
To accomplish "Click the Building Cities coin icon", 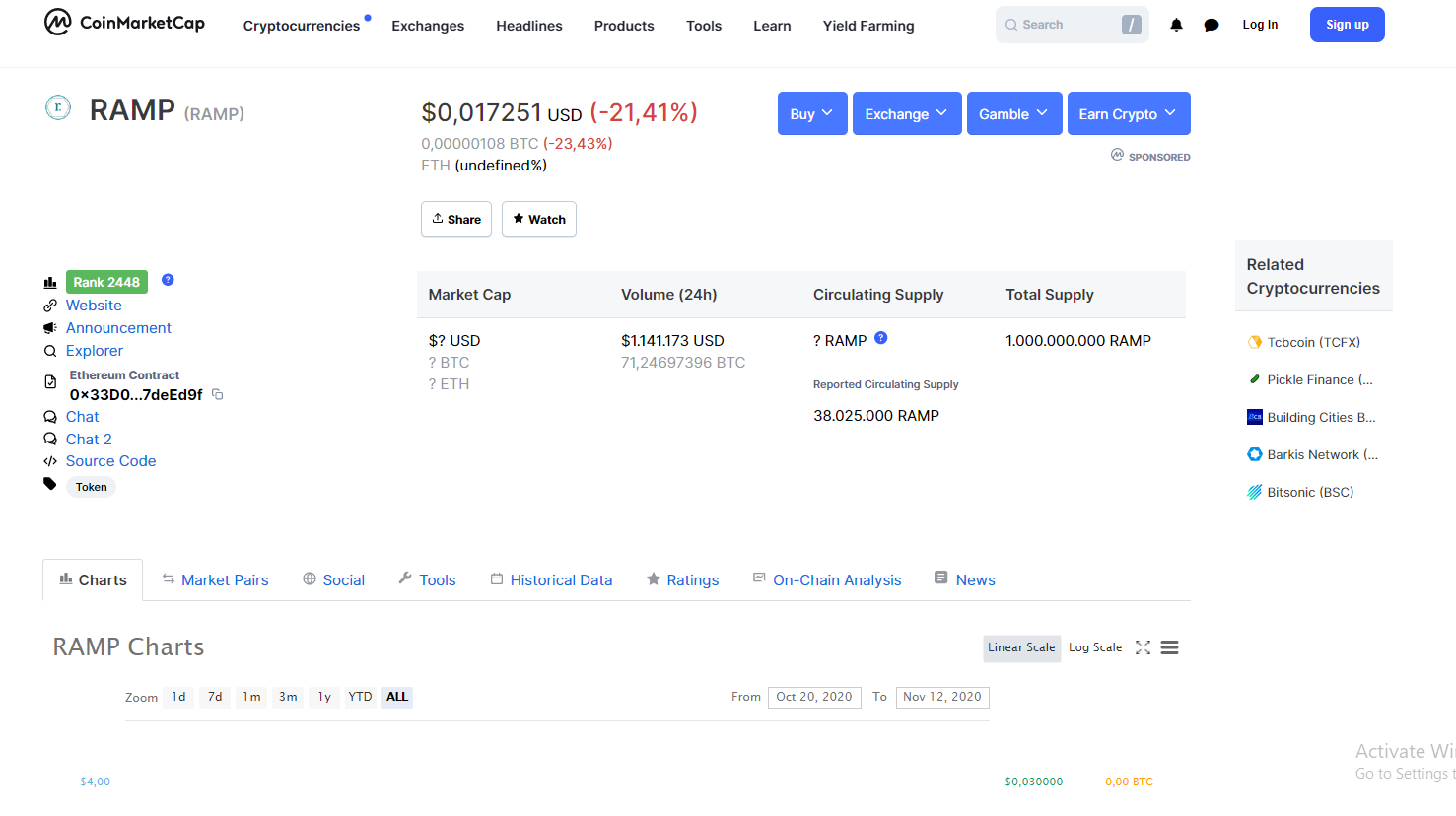I will pos(1255,417).
